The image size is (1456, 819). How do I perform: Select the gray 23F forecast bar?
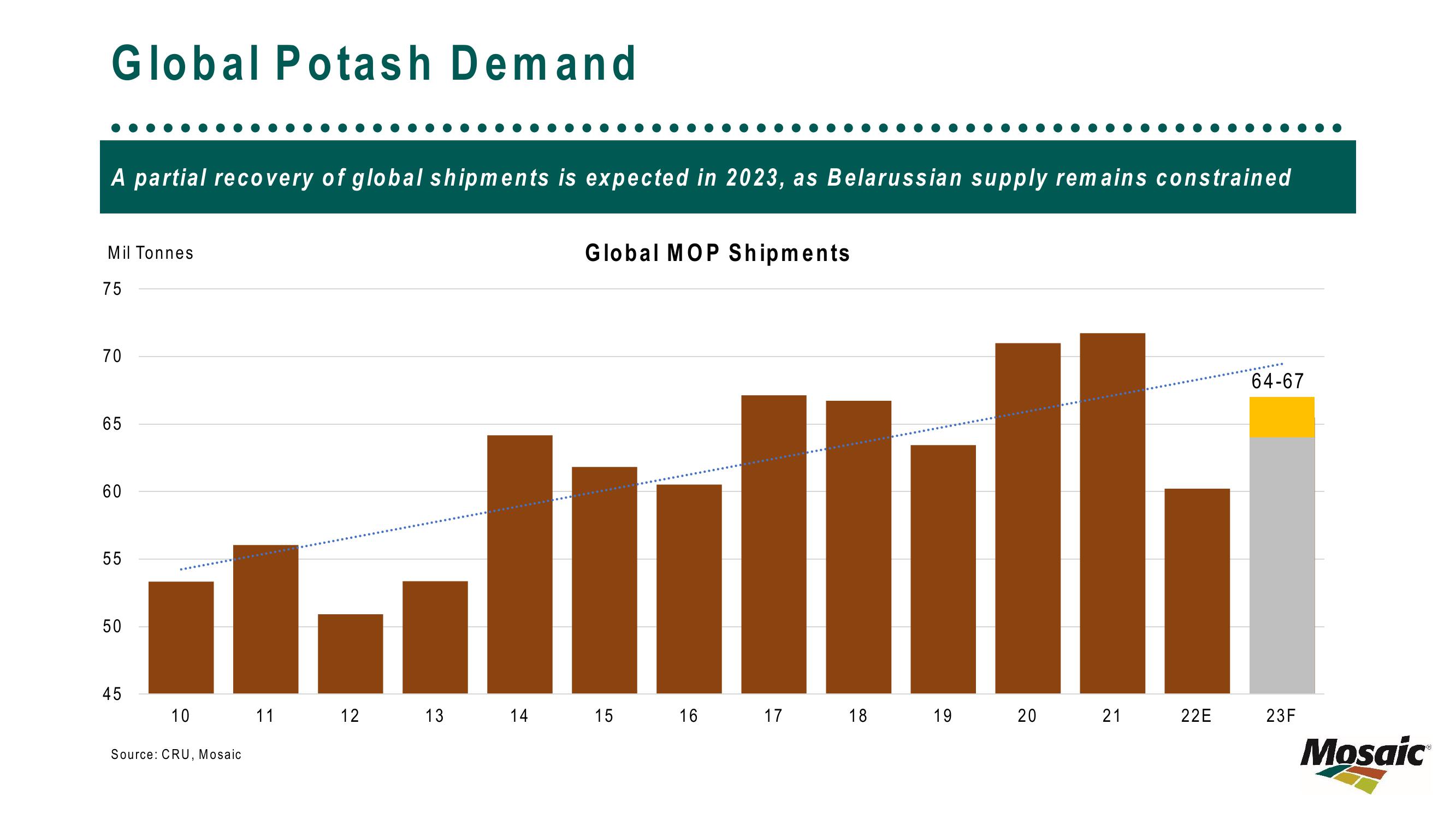pyautogui.click(x=1282, y=565)
